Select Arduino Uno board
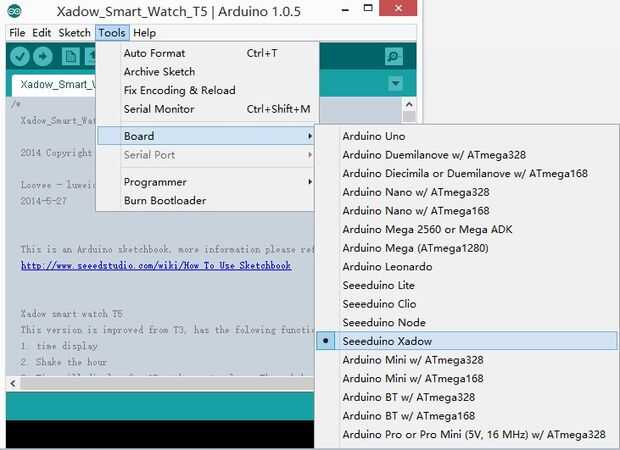The image size is (620, 450). click(467, 136)
